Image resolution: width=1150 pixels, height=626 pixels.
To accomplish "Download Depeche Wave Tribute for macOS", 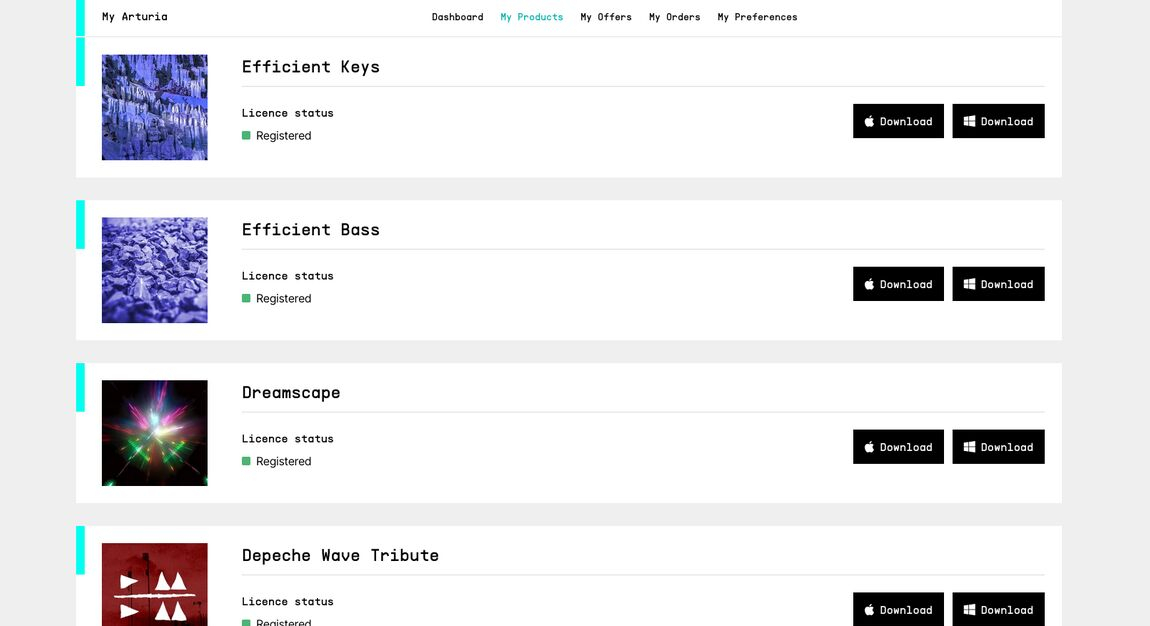I will (x=898, y=609).
